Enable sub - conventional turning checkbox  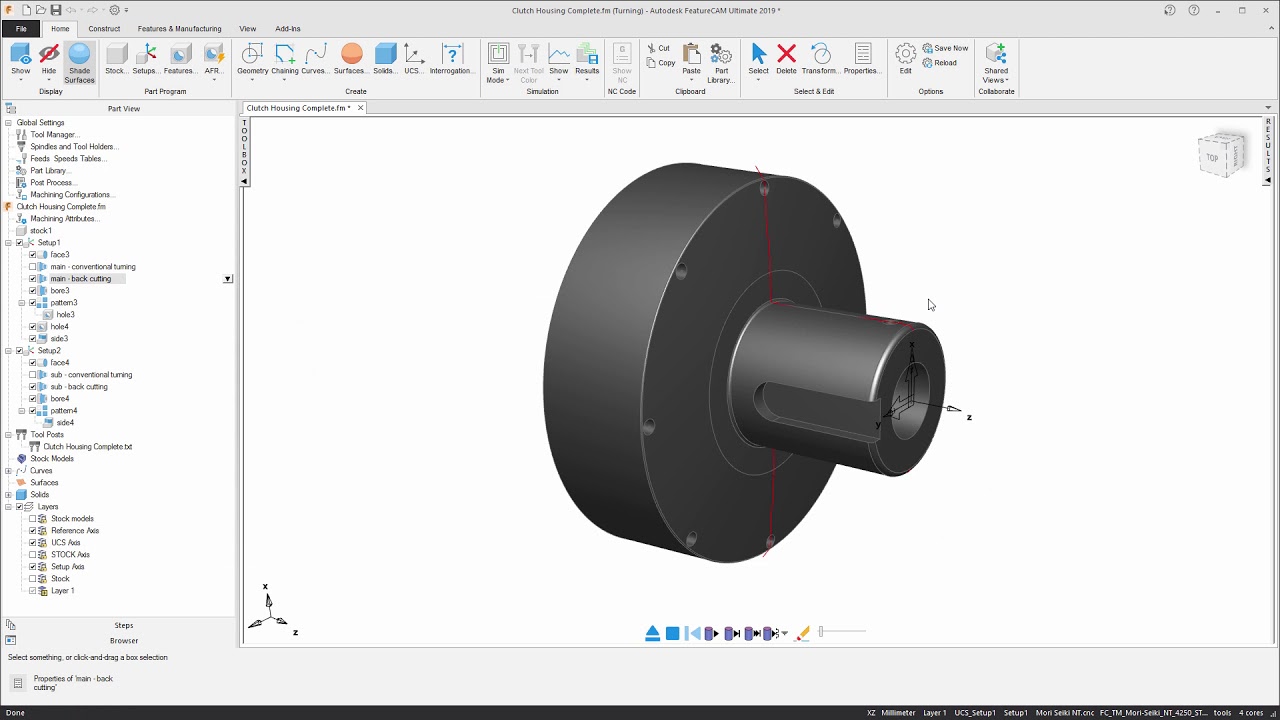pos(33,375)
